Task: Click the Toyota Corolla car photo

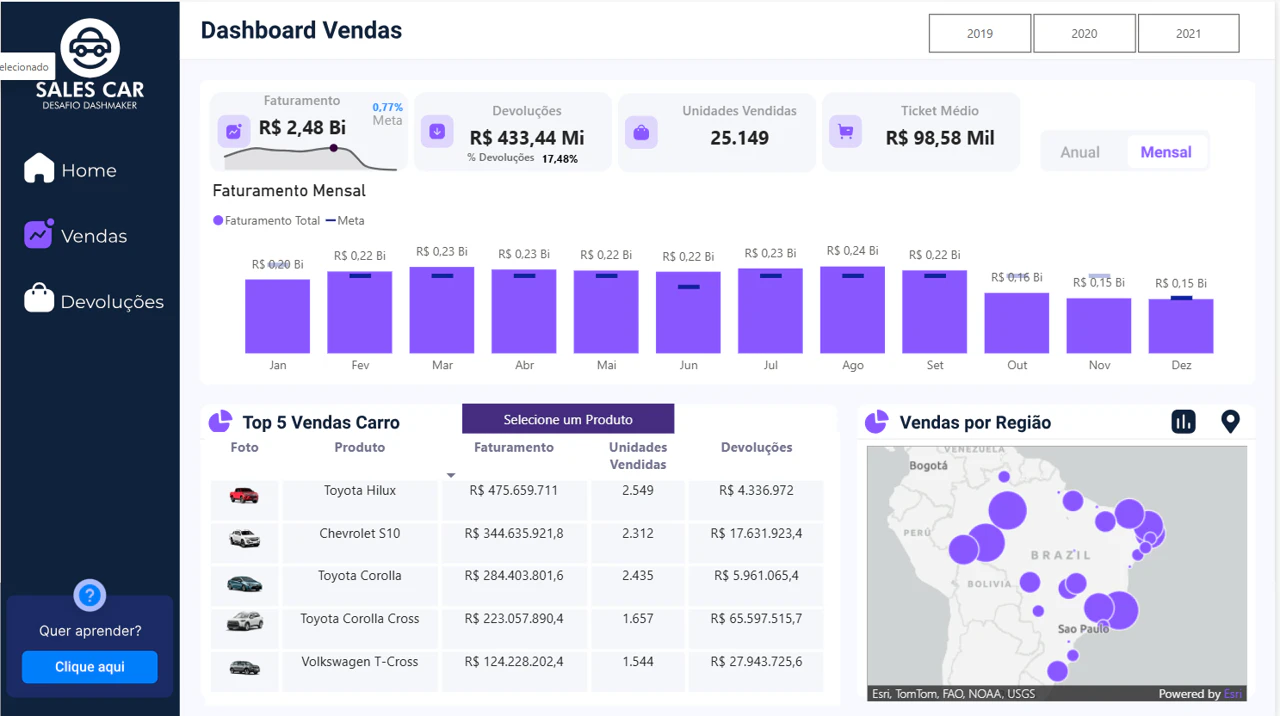Action: 244,583
